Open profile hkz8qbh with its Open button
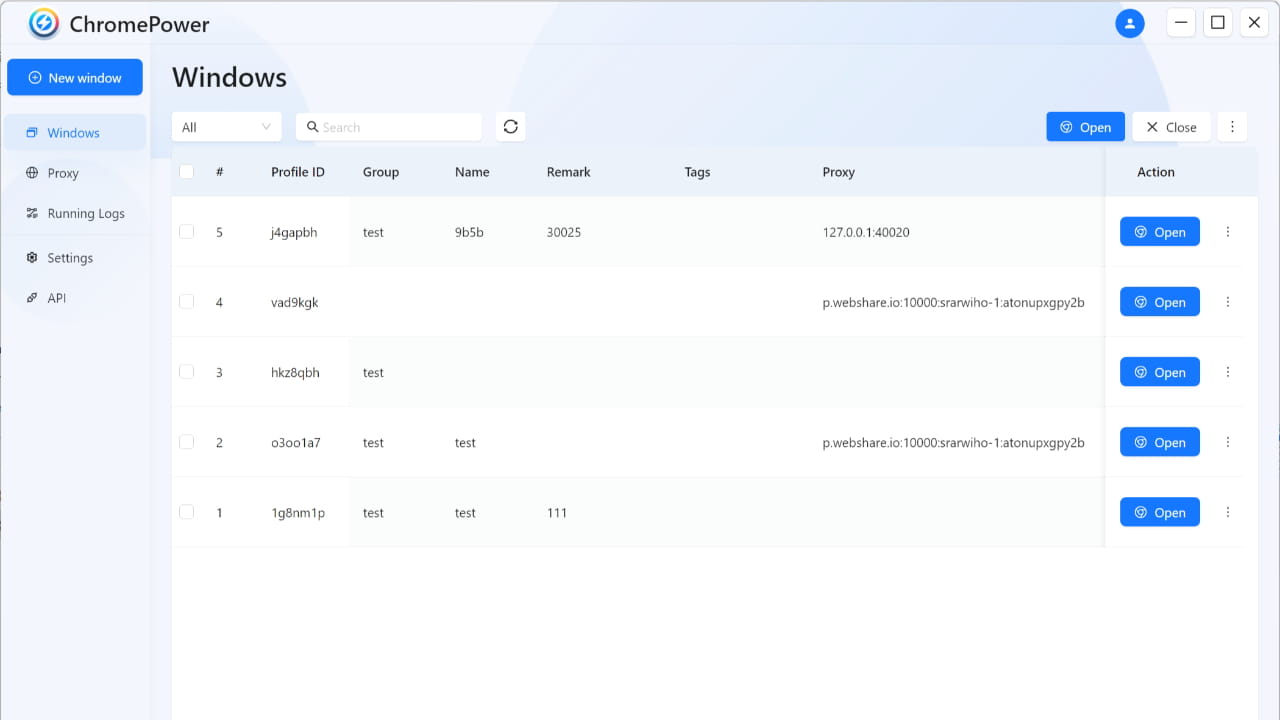This screenshot has width=1280, height=720. click(x=1159, y=371)
